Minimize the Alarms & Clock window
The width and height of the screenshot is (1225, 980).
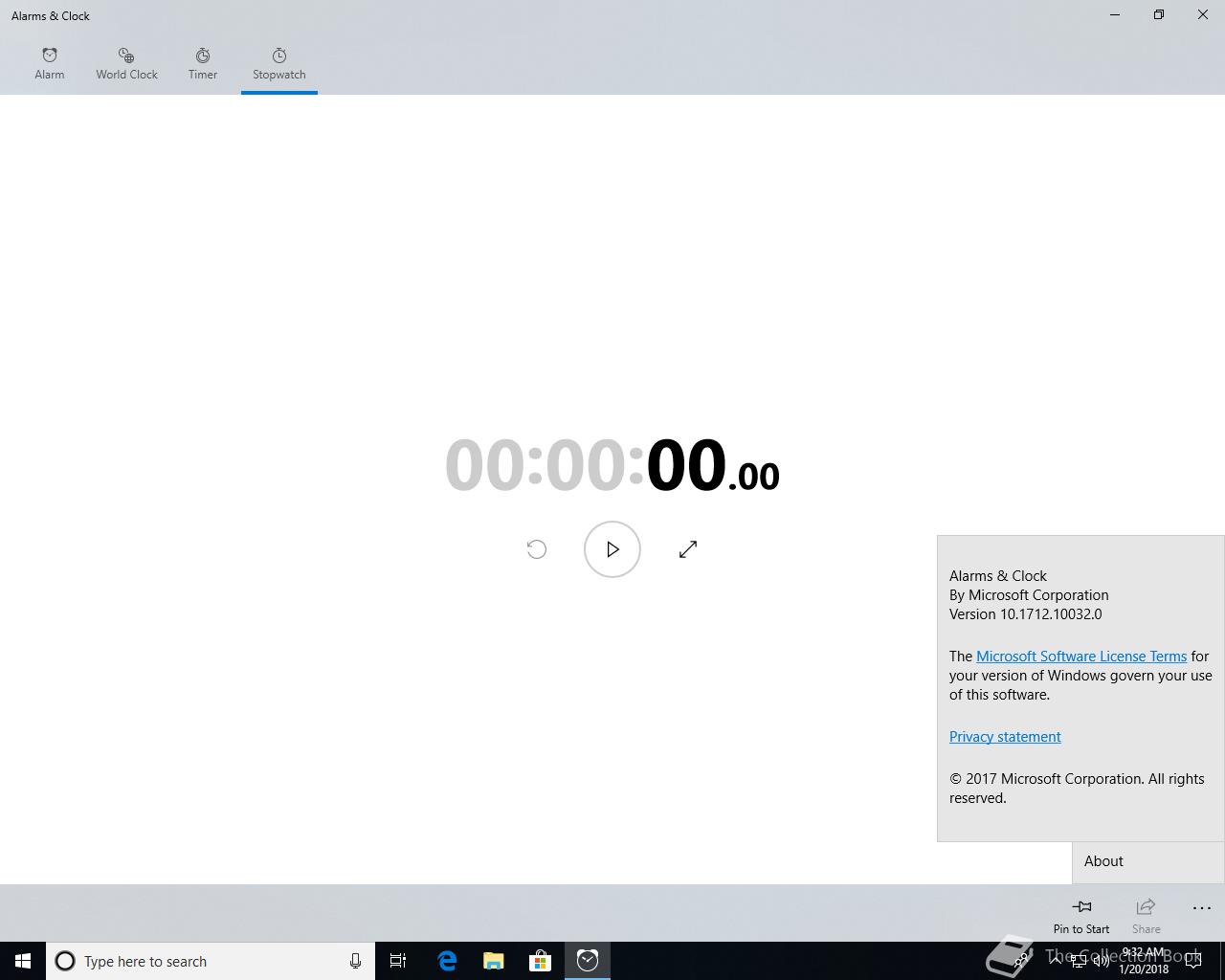click(x=1115, y=15)
